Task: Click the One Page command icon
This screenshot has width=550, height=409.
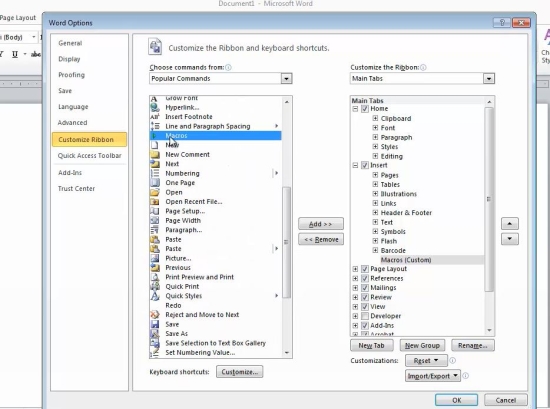Action: tap(155, 183)
